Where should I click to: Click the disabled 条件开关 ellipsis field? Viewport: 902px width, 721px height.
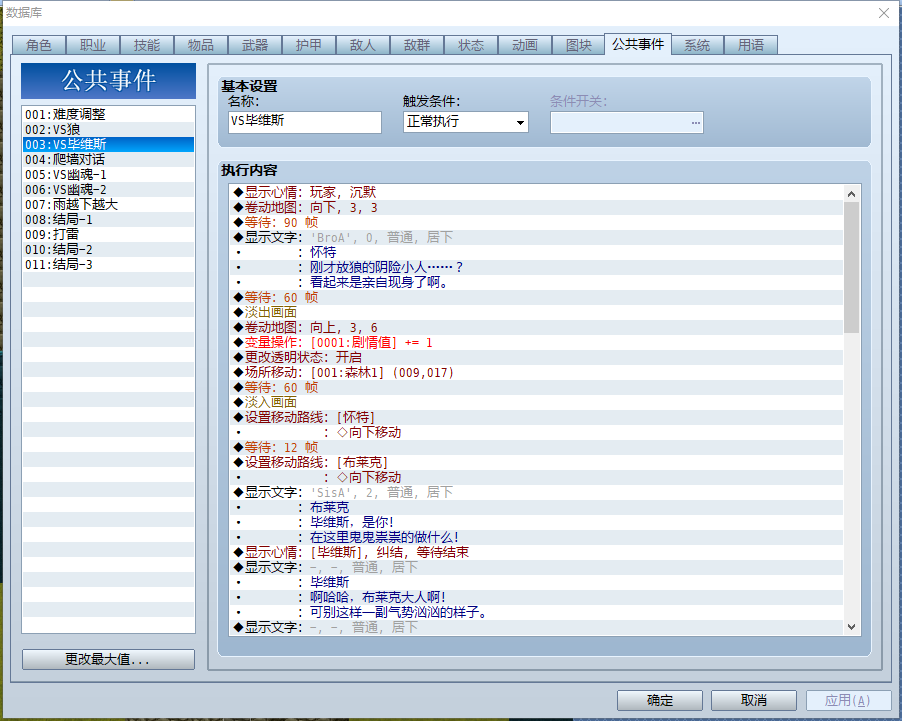point(626,122)
